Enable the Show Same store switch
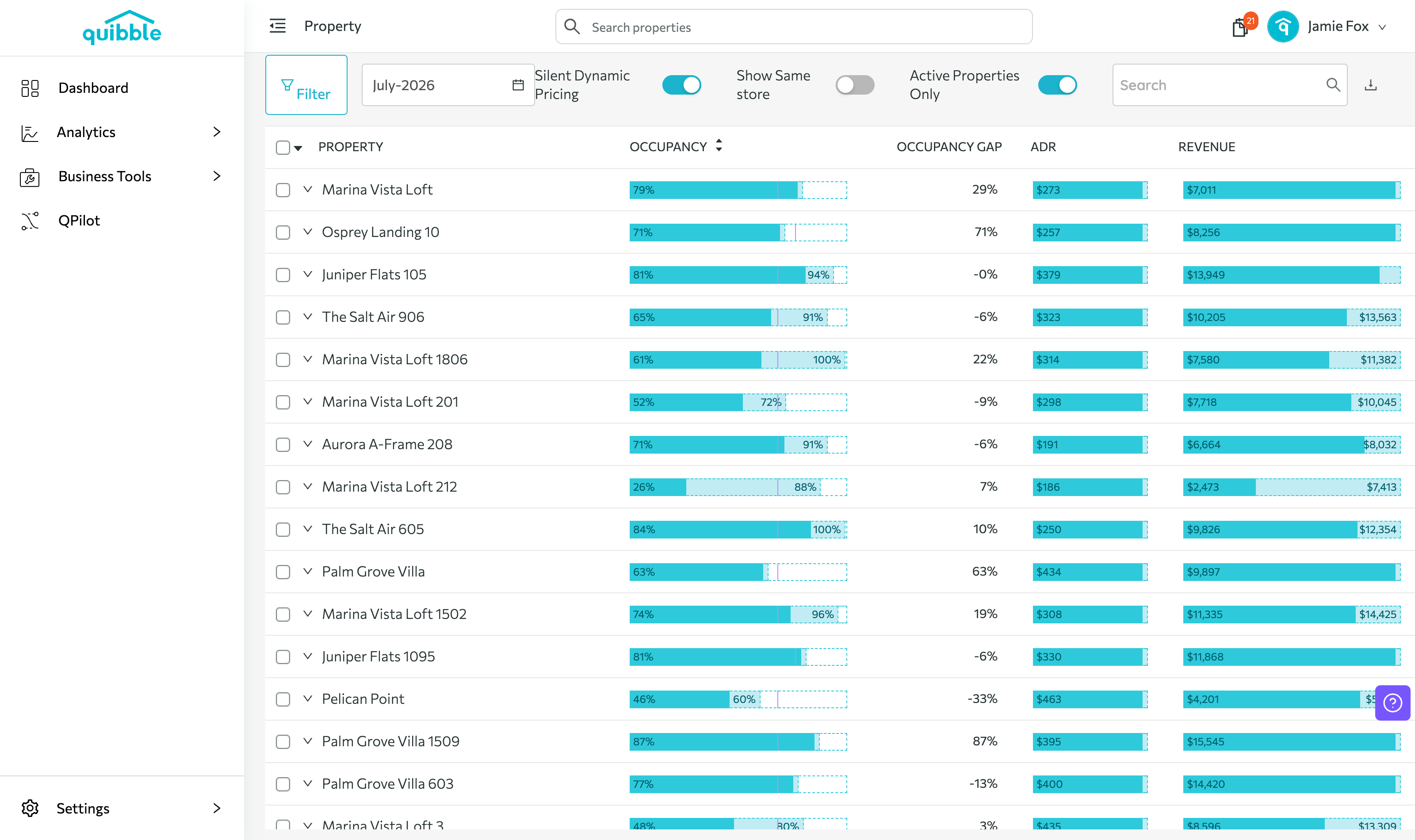 [x=855, y=85]
